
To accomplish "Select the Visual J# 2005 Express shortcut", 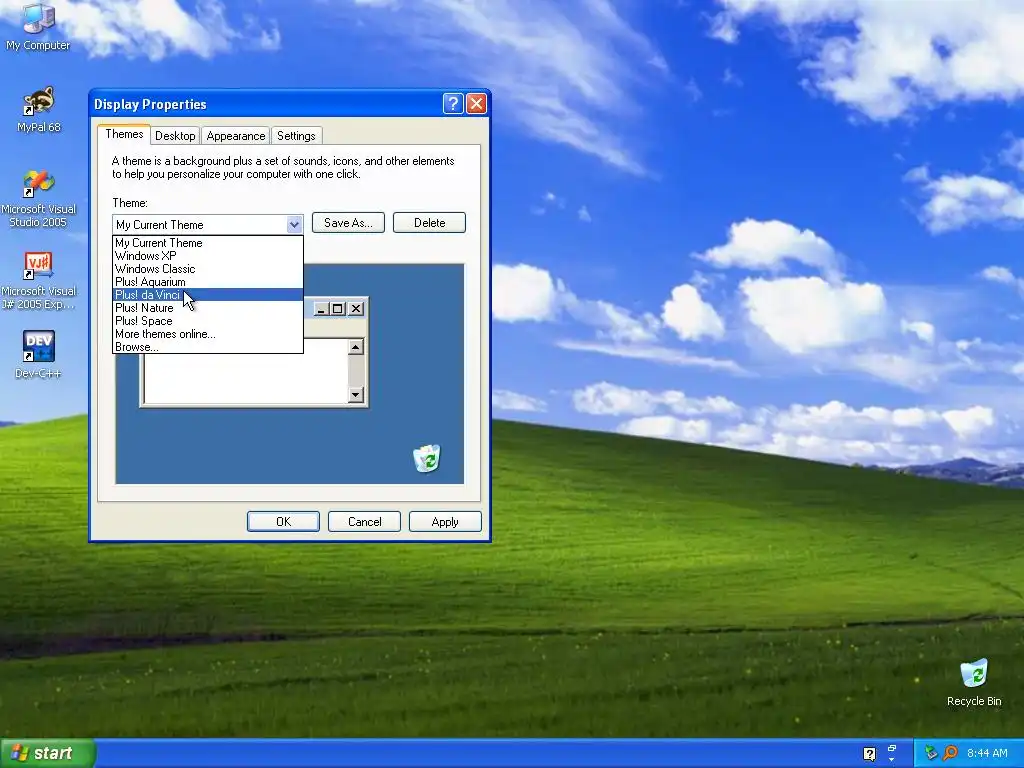I will tap(39, 281).
